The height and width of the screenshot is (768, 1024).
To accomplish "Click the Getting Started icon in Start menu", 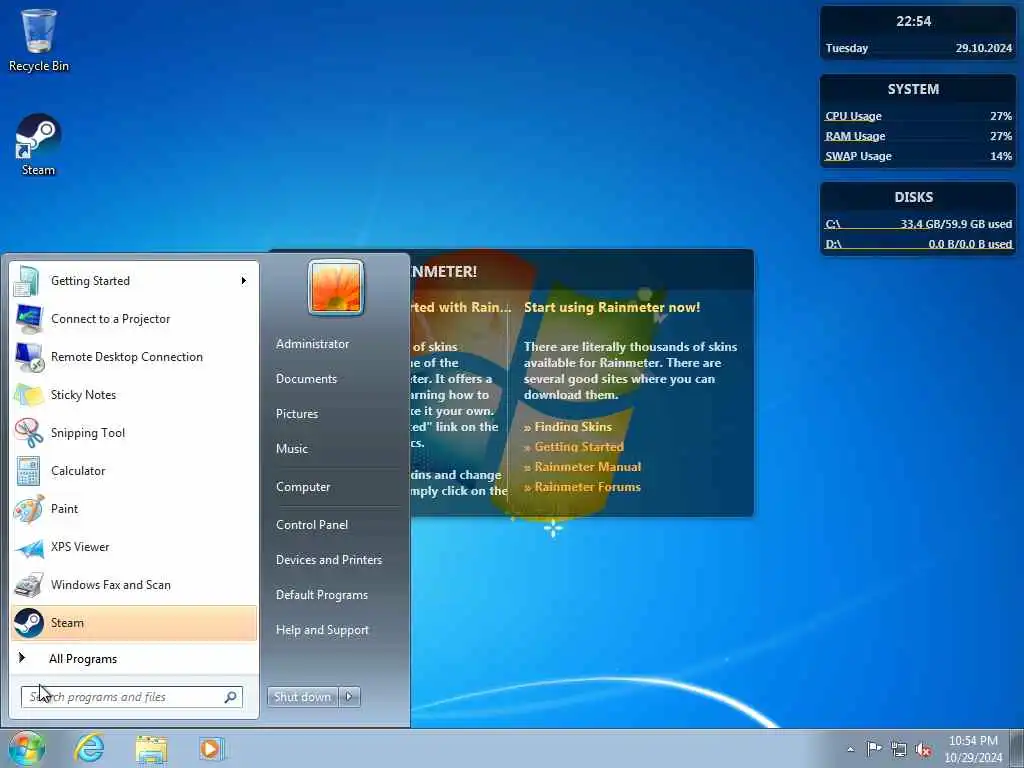I will 27,281.
